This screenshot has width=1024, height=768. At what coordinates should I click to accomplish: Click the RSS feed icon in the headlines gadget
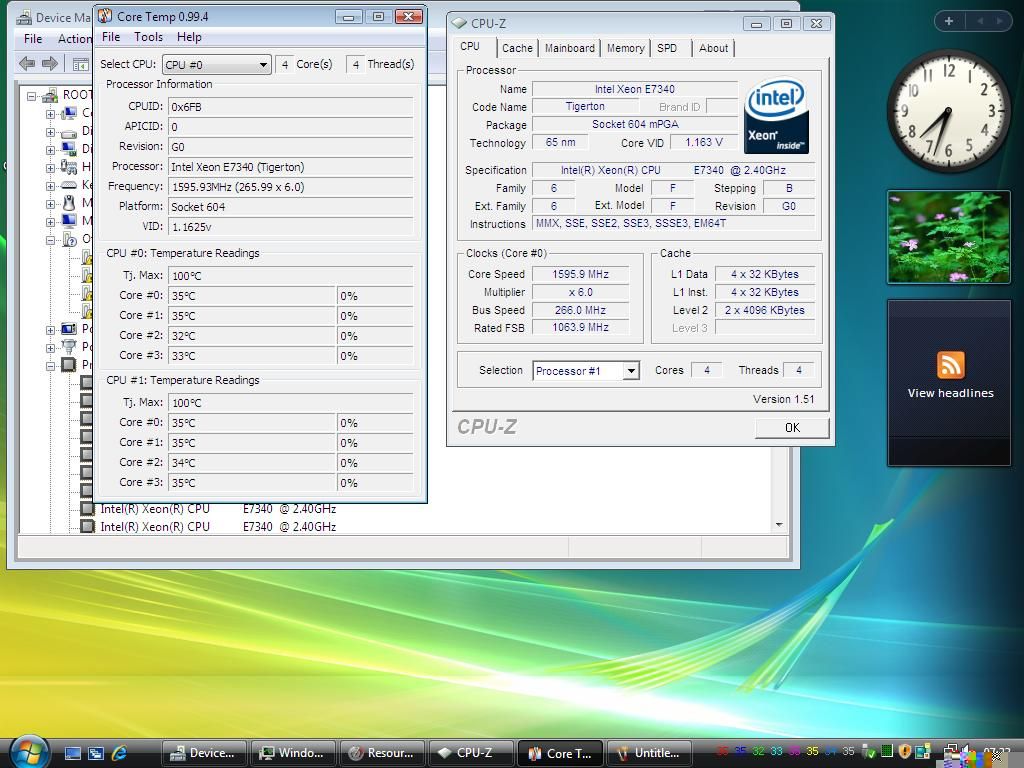950,364
